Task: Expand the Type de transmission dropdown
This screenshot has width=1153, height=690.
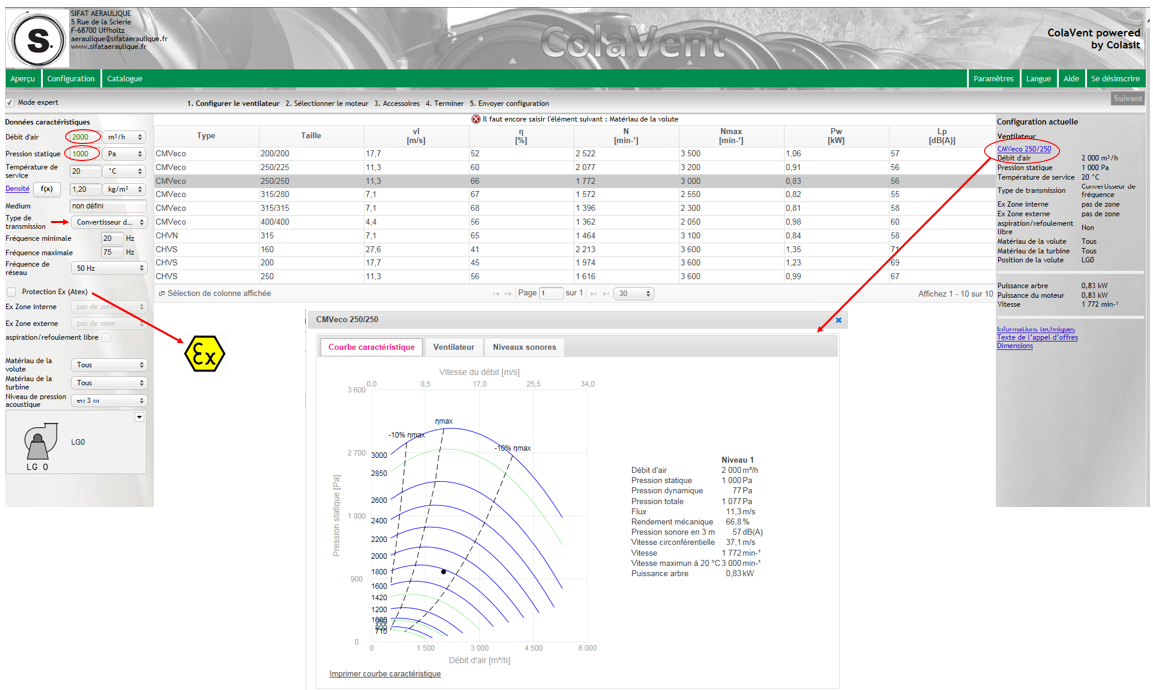Action: (109, 222)
